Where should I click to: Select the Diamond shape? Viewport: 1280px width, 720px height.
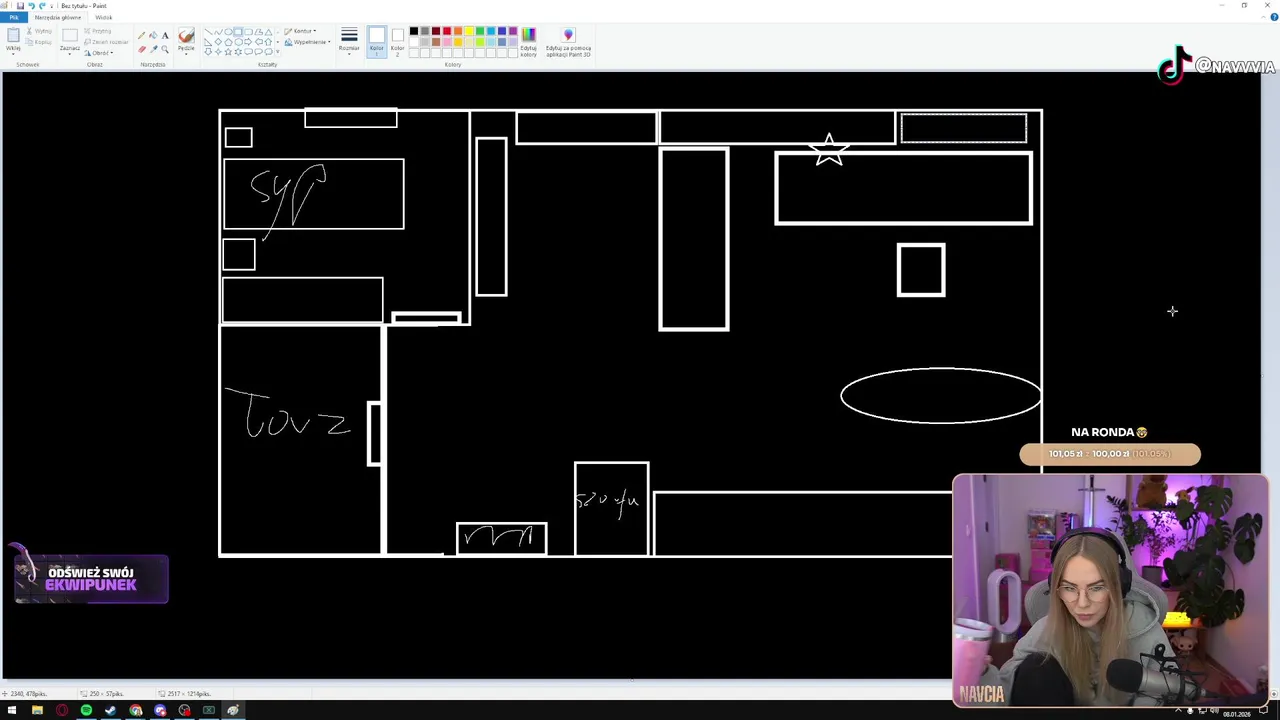218,42
